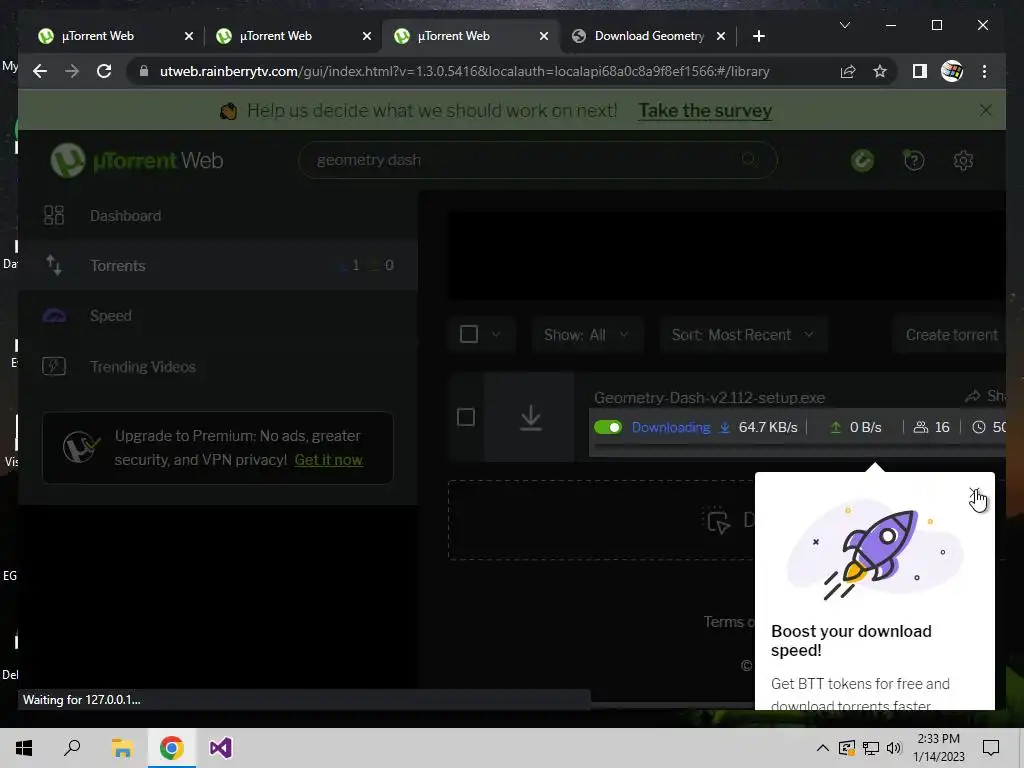Click the search magnifier in geometry dash field
Viewport: 1024px width, 768px height.
point(749,159)
